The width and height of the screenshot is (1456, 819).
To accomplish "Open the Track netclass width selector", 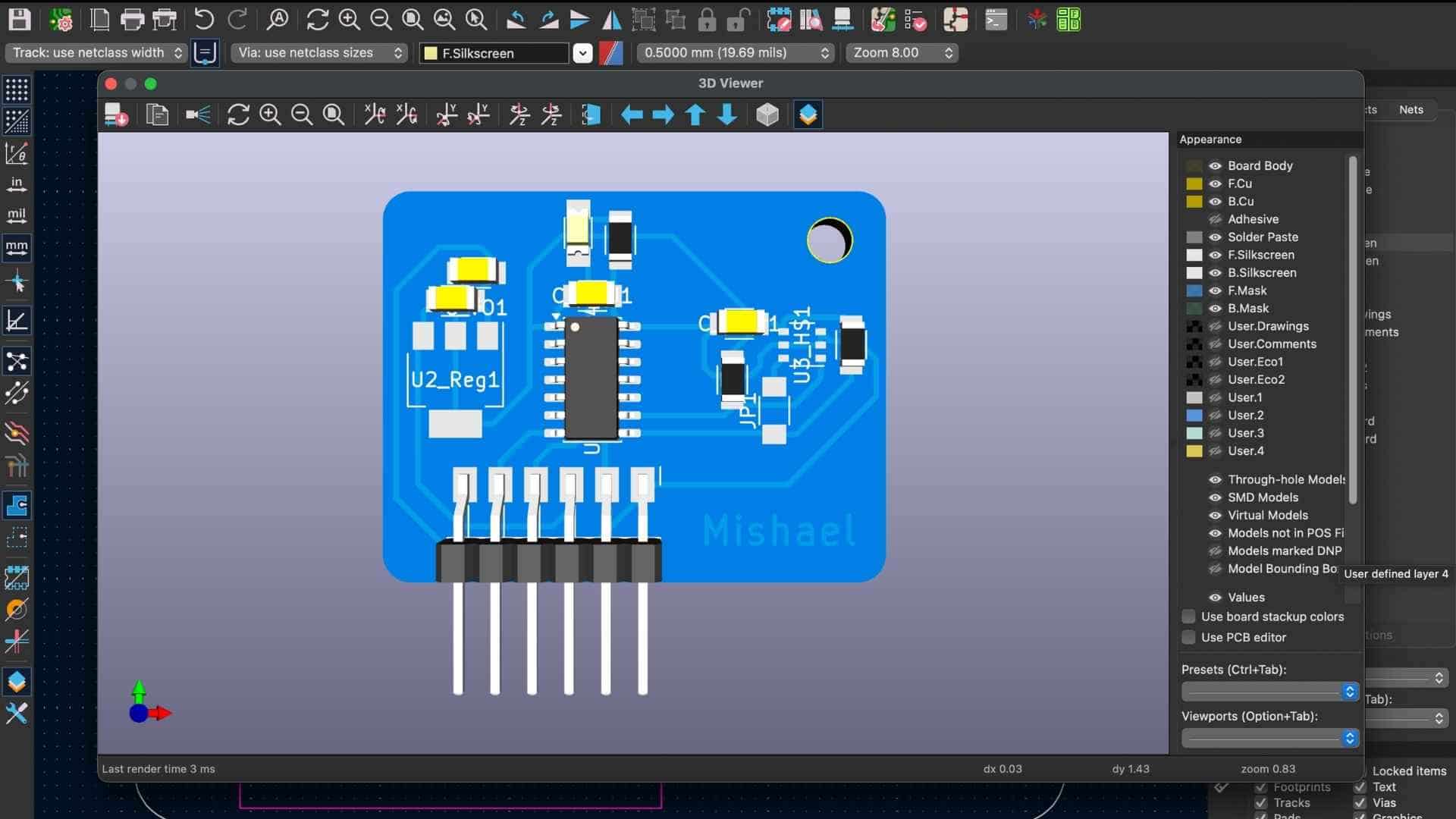I will coord(96,53).
